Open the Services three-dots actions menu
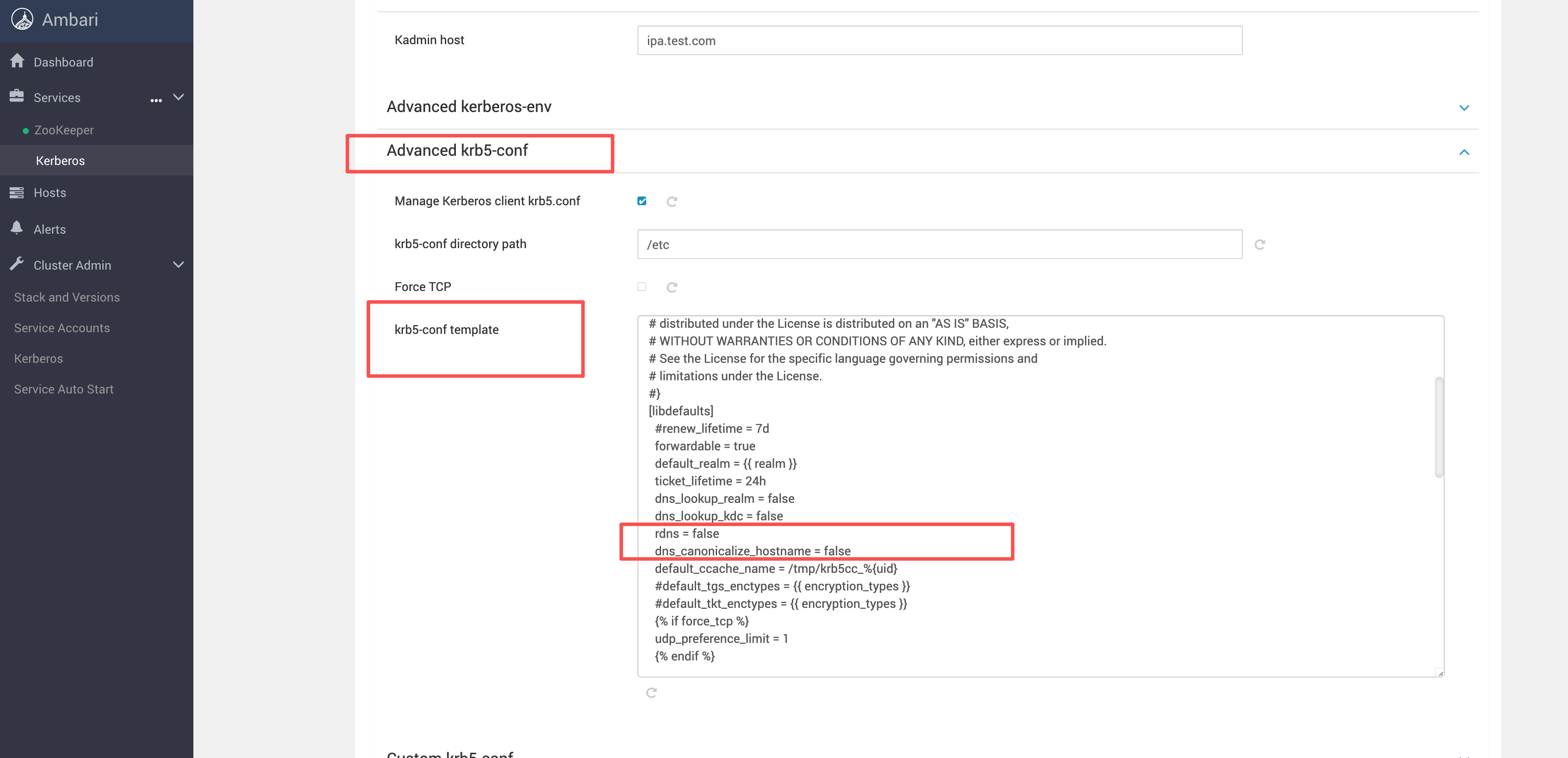 tap(156, 100)
